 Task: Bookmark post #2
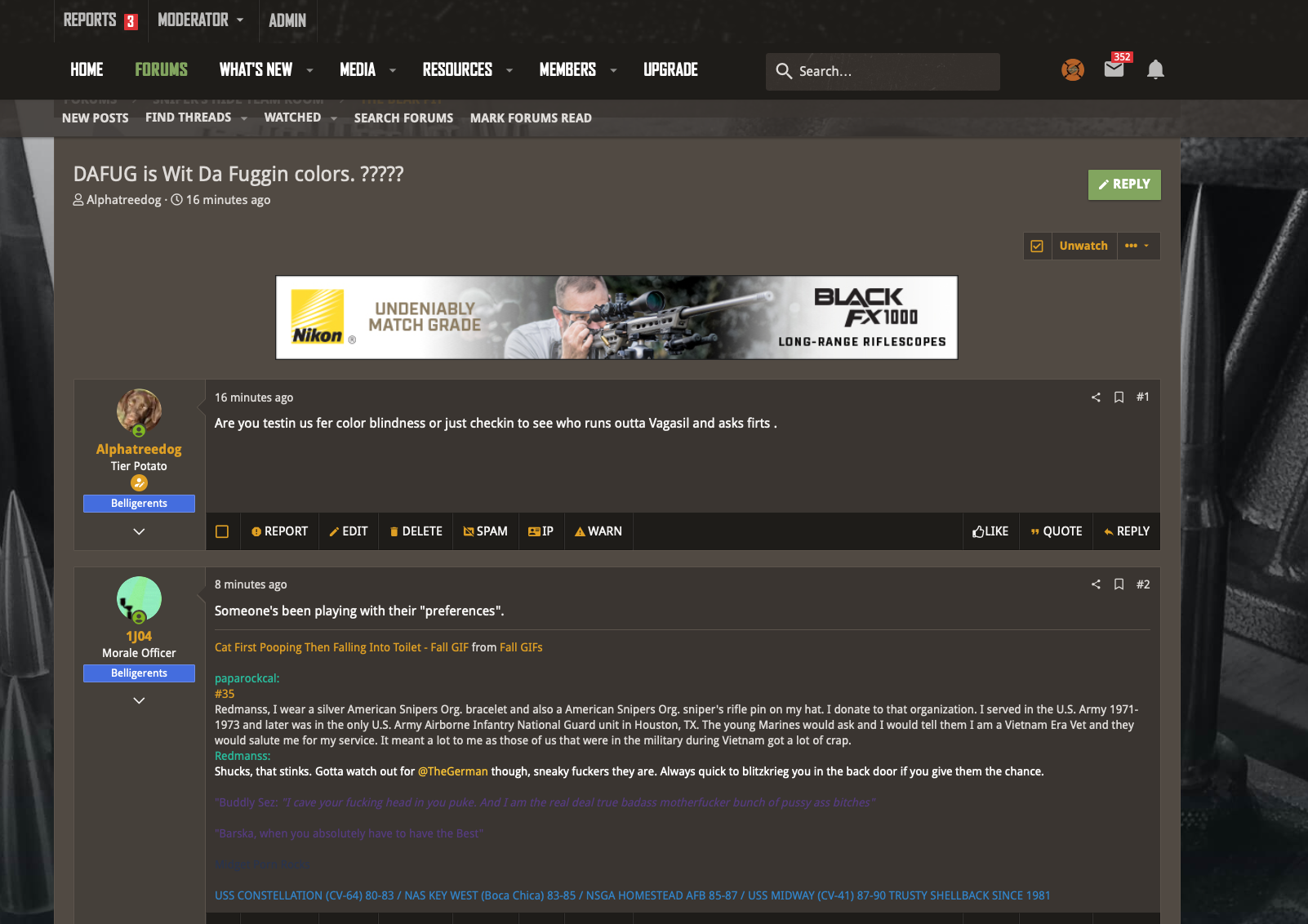(x=1119, y=584)
